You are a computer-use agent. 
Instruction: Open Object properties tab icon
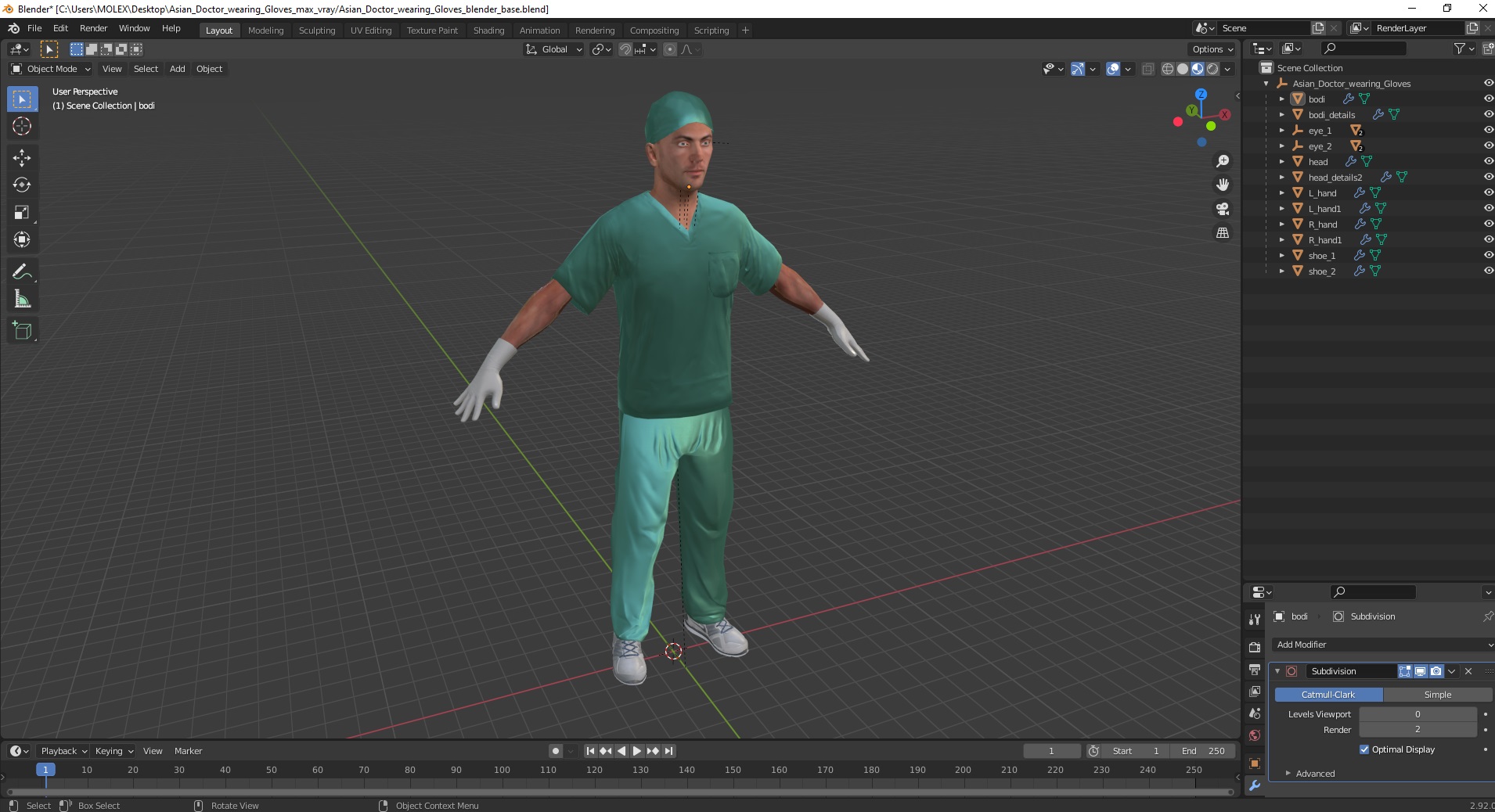(1255, 763)
